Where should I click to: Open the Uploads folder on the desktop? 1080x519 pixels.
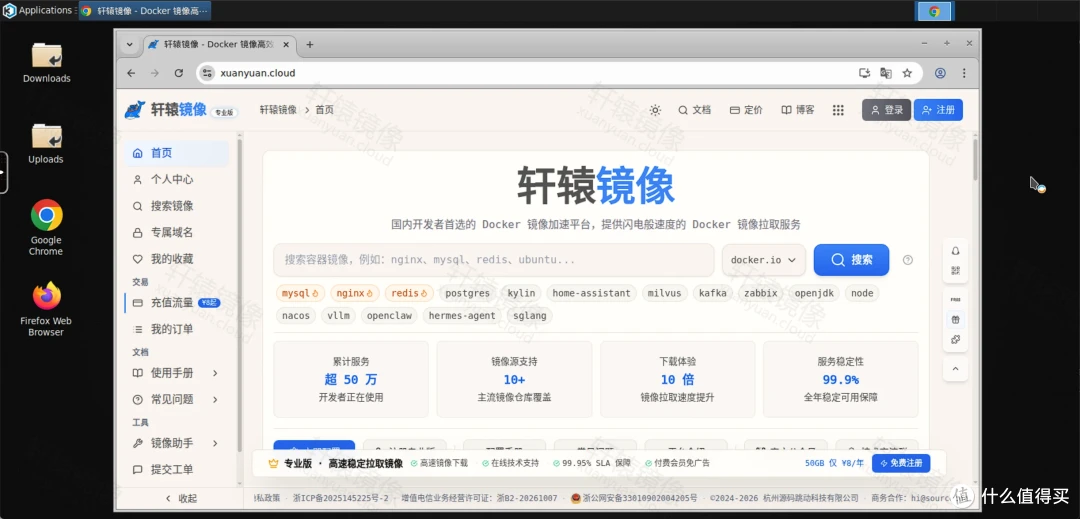click(46, 143)
